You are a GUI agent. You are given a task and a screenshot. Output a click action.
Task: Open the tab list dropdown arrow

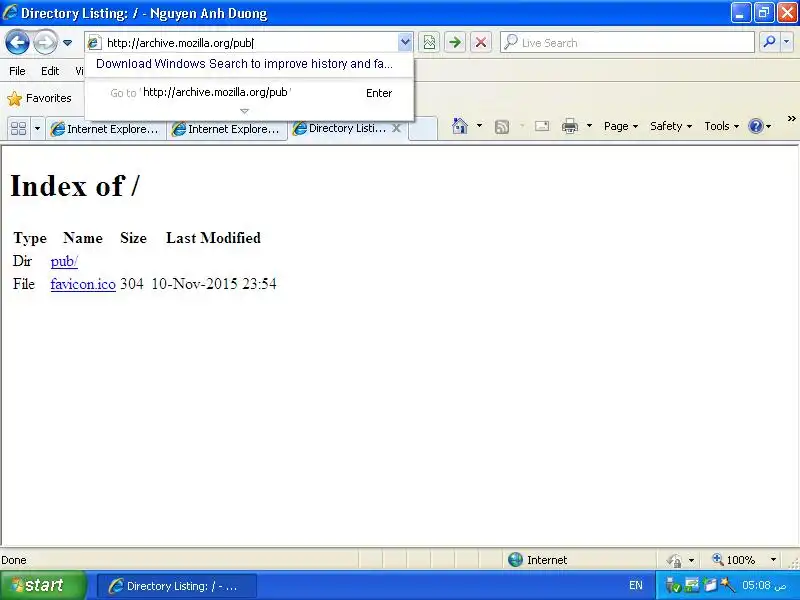click(x=37, y=128)
